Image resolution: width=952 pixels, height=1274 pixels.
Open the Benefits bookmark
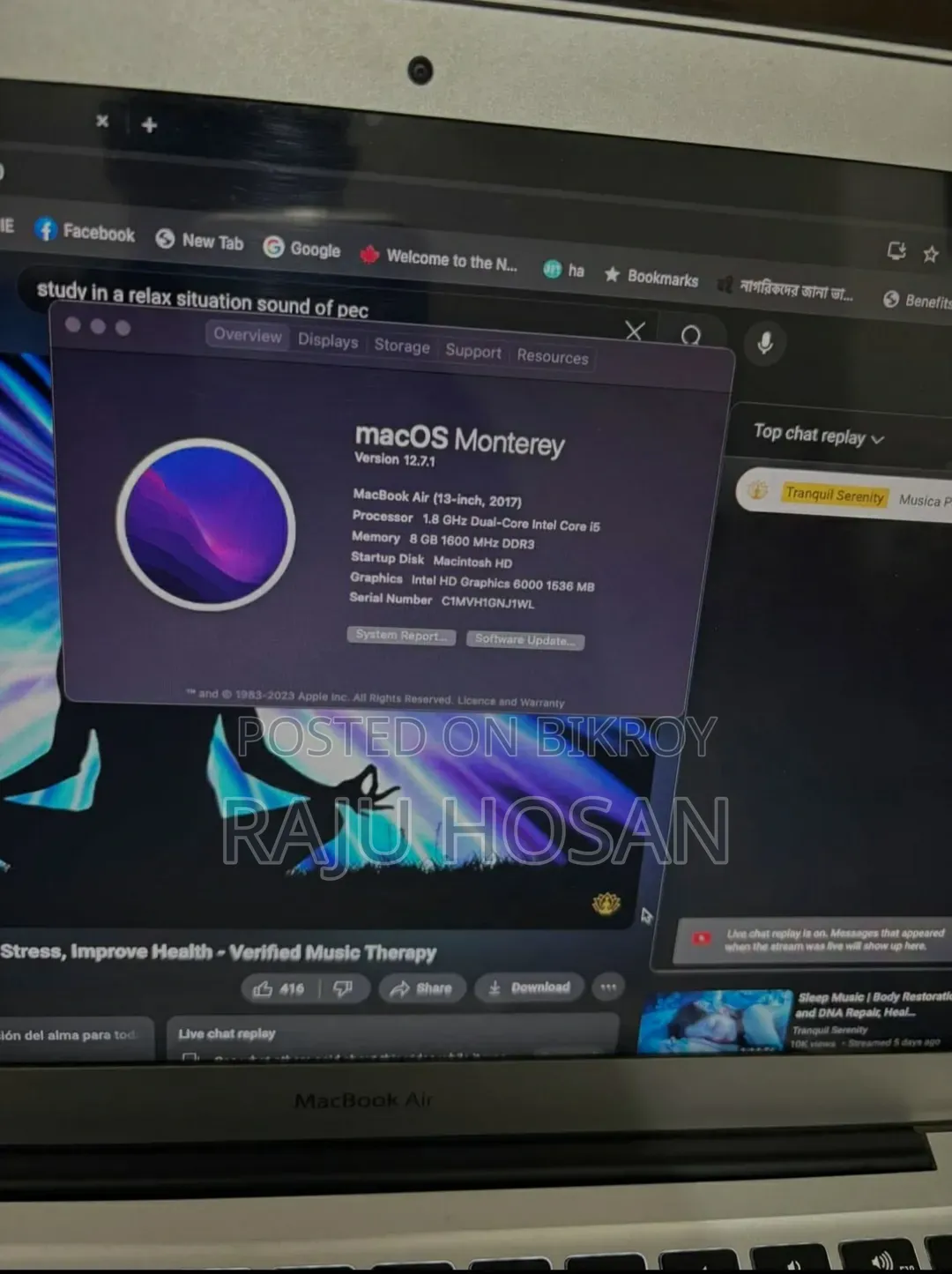tap(917, 301)
